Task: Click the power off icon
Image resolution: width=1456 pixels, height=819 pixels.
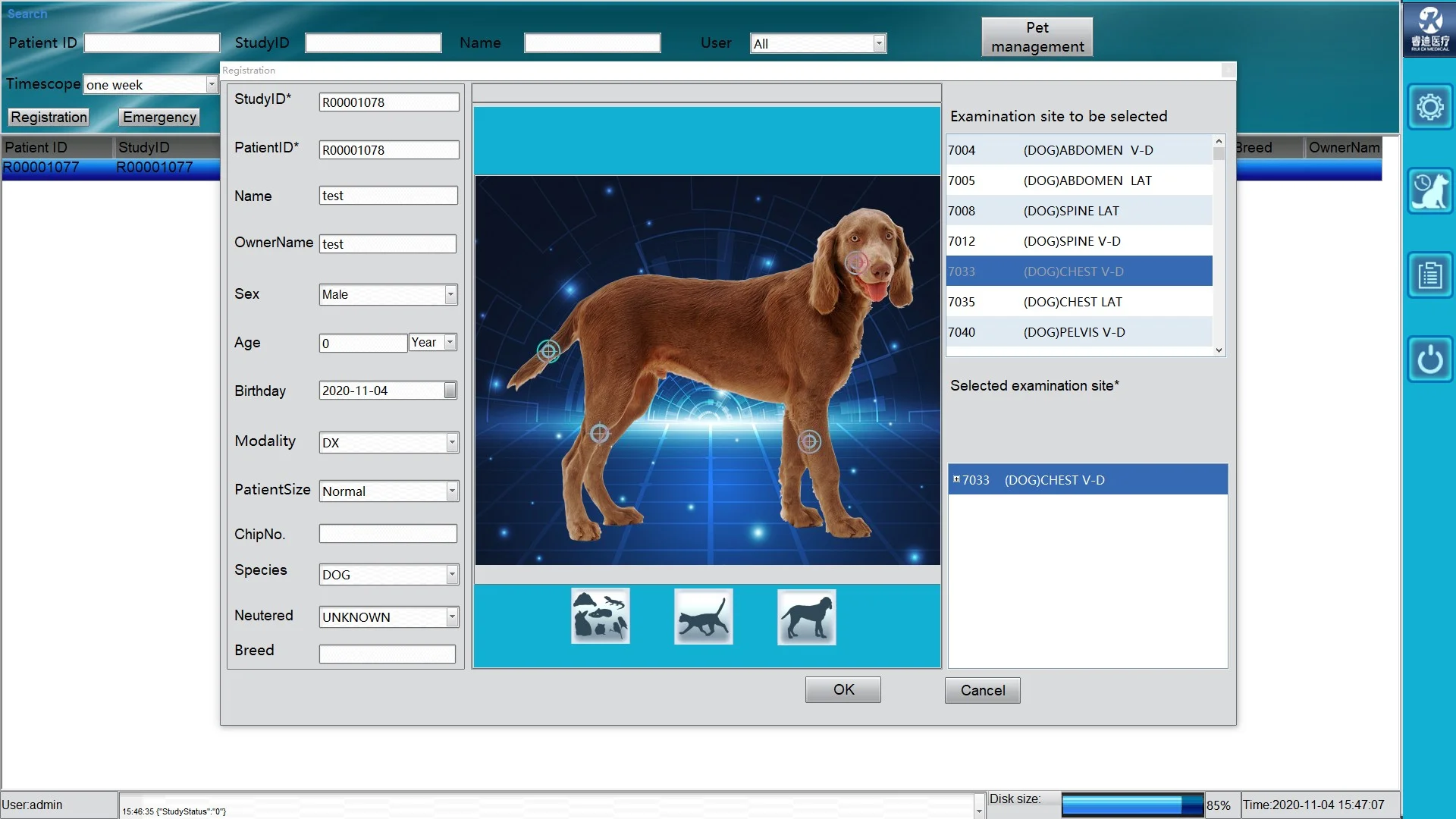Action: 1429,359
